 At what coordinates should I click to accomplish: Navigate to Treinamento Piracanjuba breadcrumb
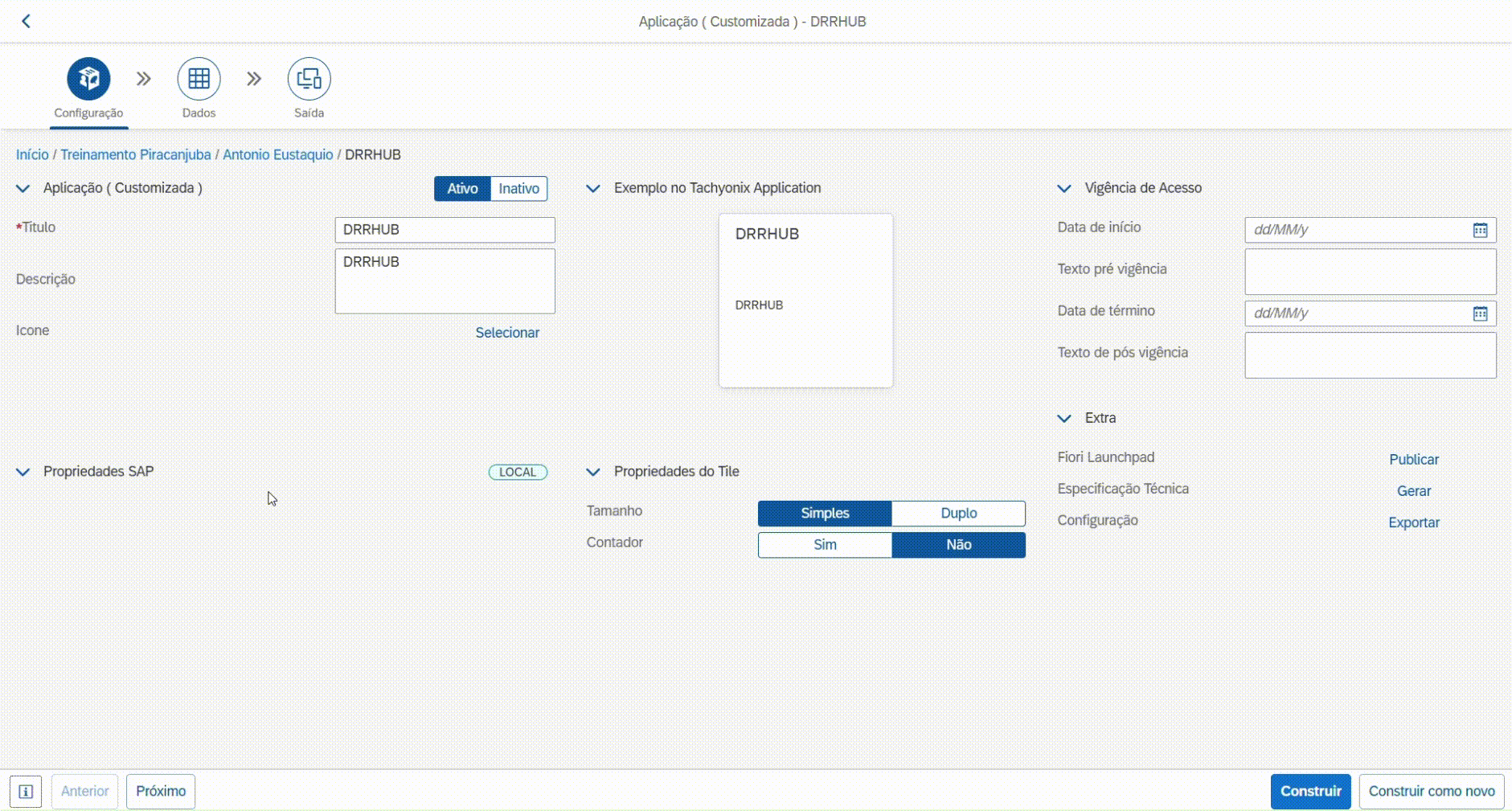coord(136,155)
